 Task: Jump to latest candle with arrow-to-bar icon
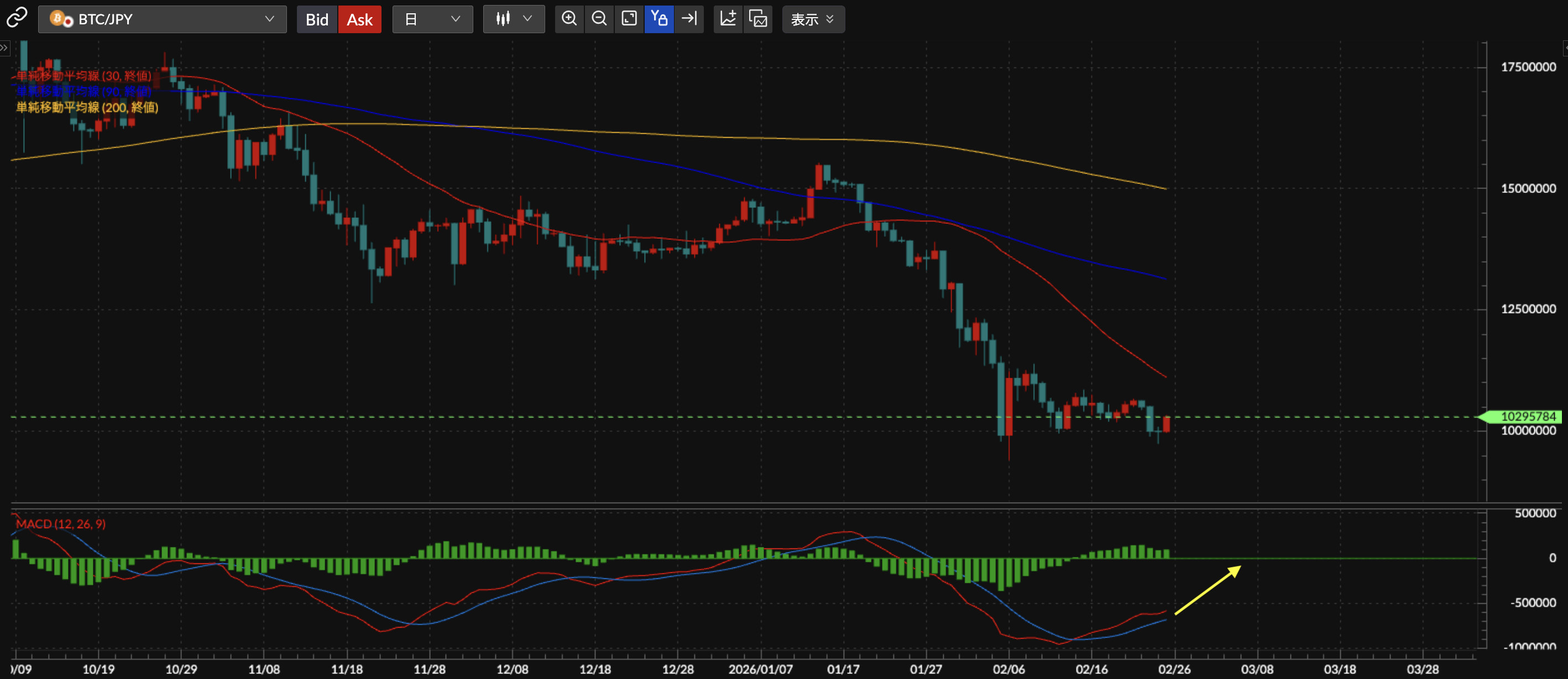(x=689, y=19)
